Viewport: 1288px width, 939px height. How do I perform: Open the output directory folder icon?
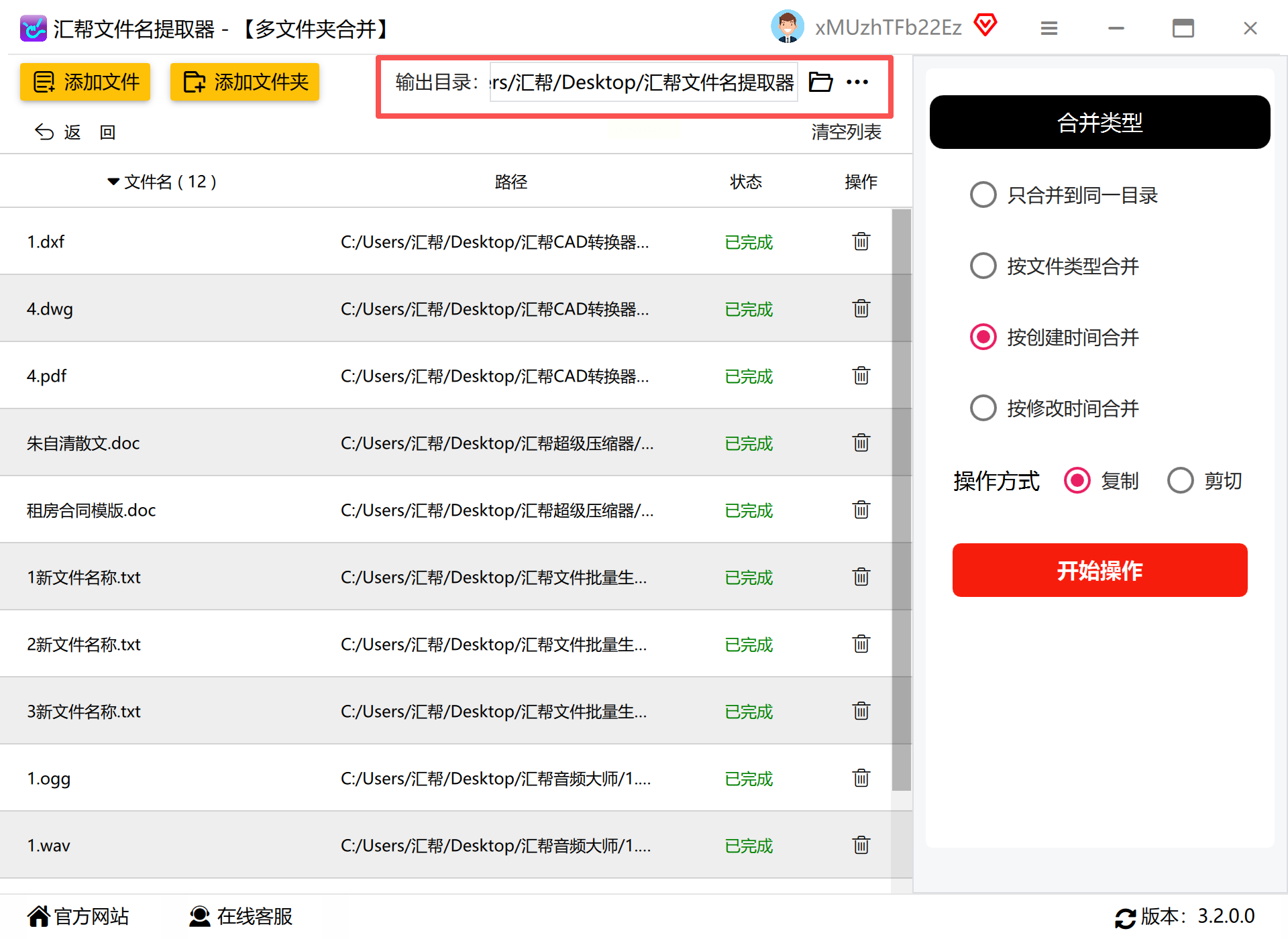(820, 82)
